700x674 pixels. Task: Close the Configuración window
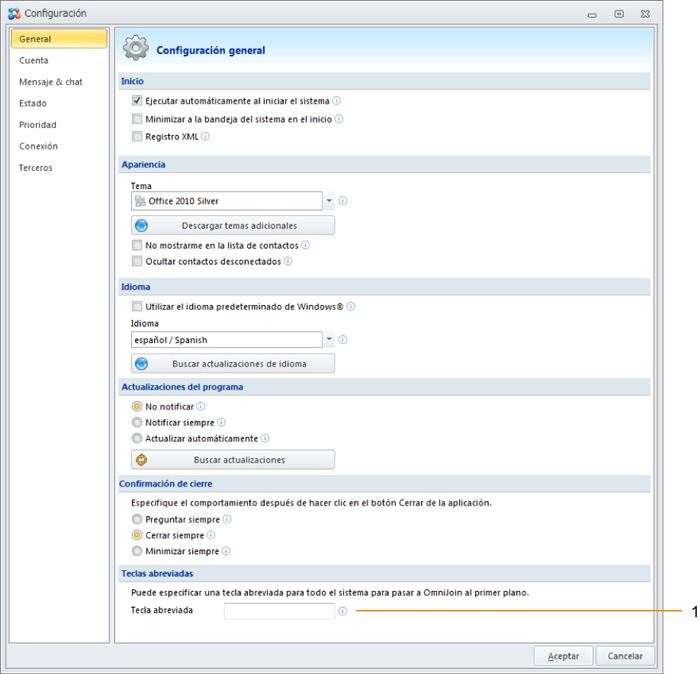coord(645,14)
